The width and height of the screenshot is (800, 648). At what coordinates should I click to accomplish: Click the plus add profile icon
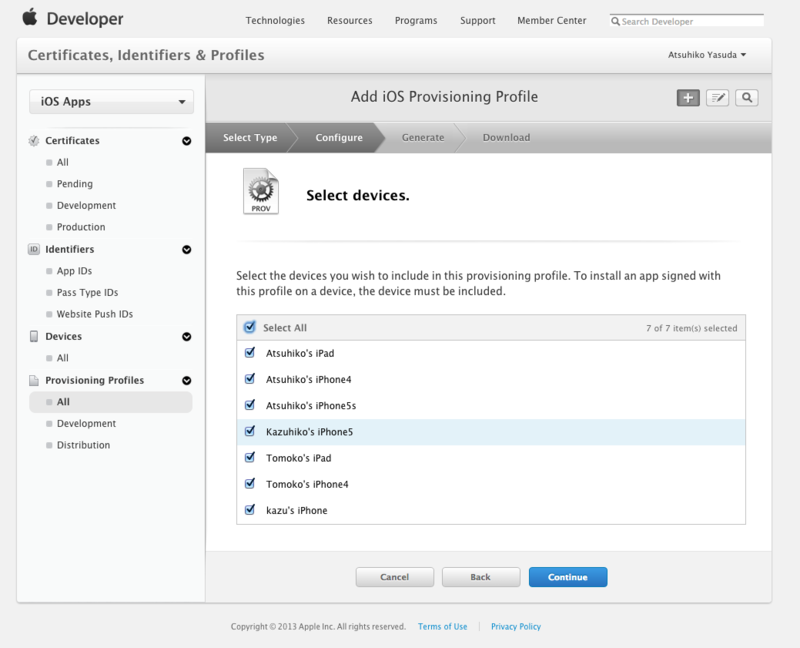click(688, 97)
